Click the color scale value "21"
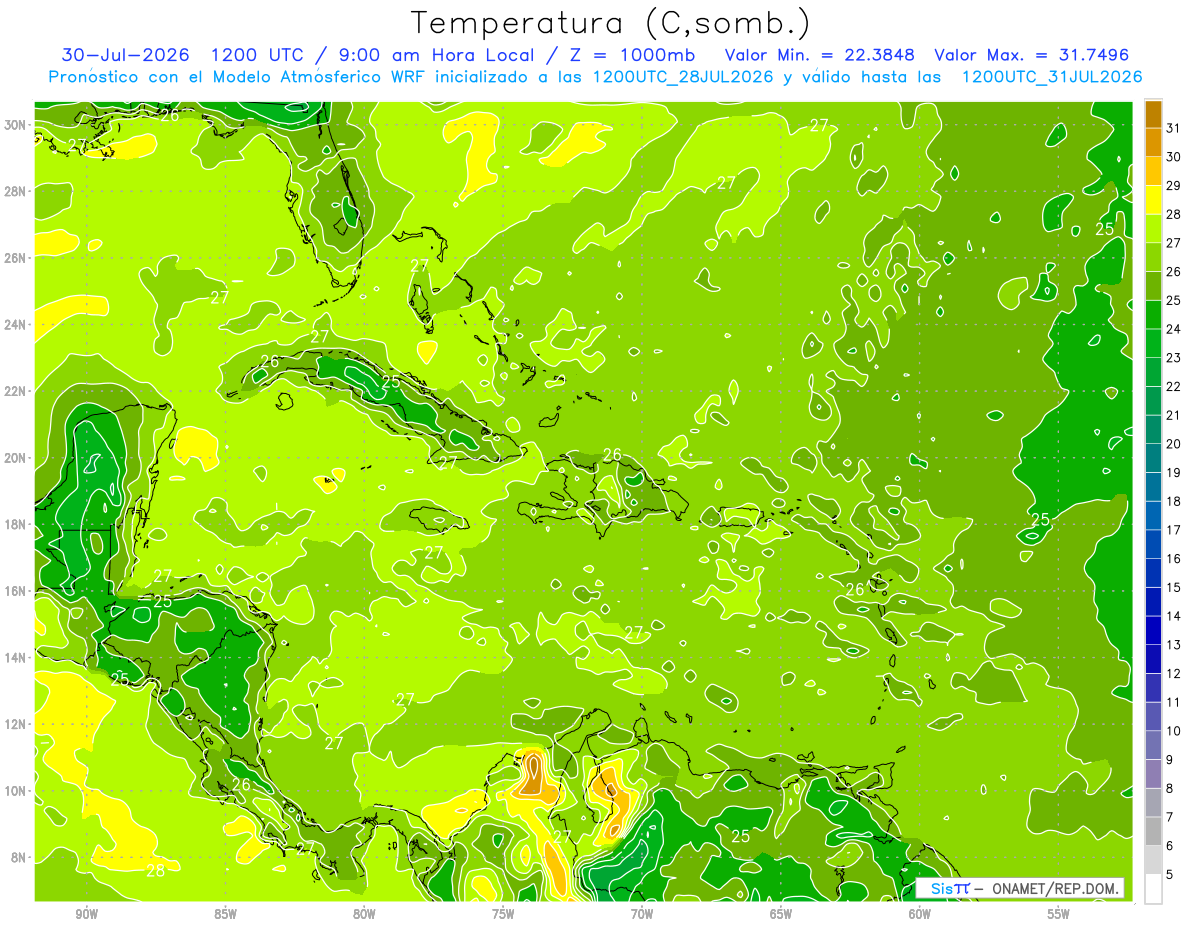Image resolution: width=1200 pixels, height=927 pixels. pos(1174,415)
